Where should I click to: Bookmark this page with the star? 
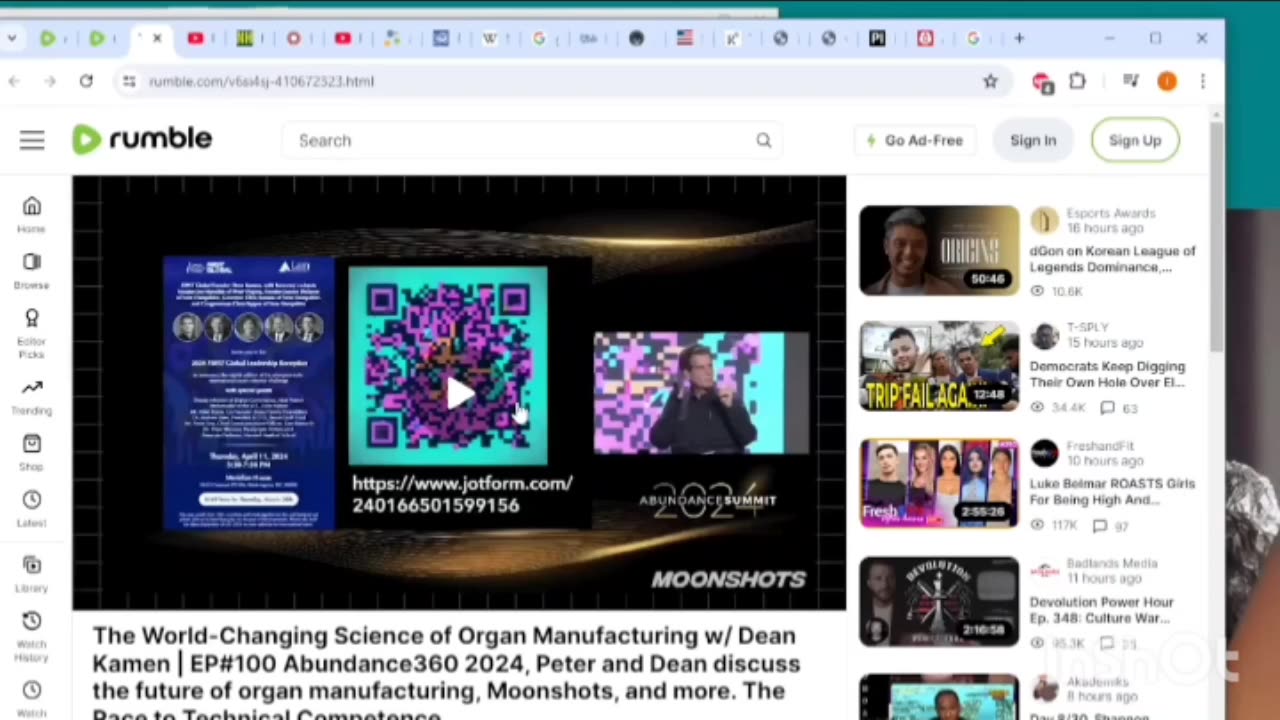pyautogui.click(x=990, y=81)
